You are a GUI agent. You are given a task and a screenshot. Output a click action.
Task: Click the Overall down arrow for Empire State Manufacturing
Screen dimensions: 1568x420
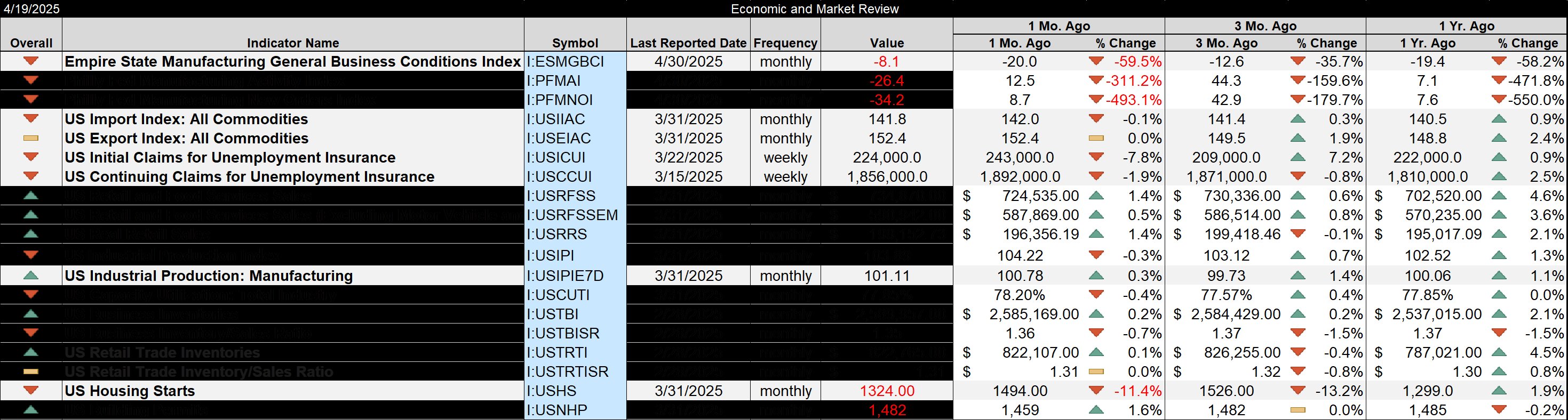point(31,61)
